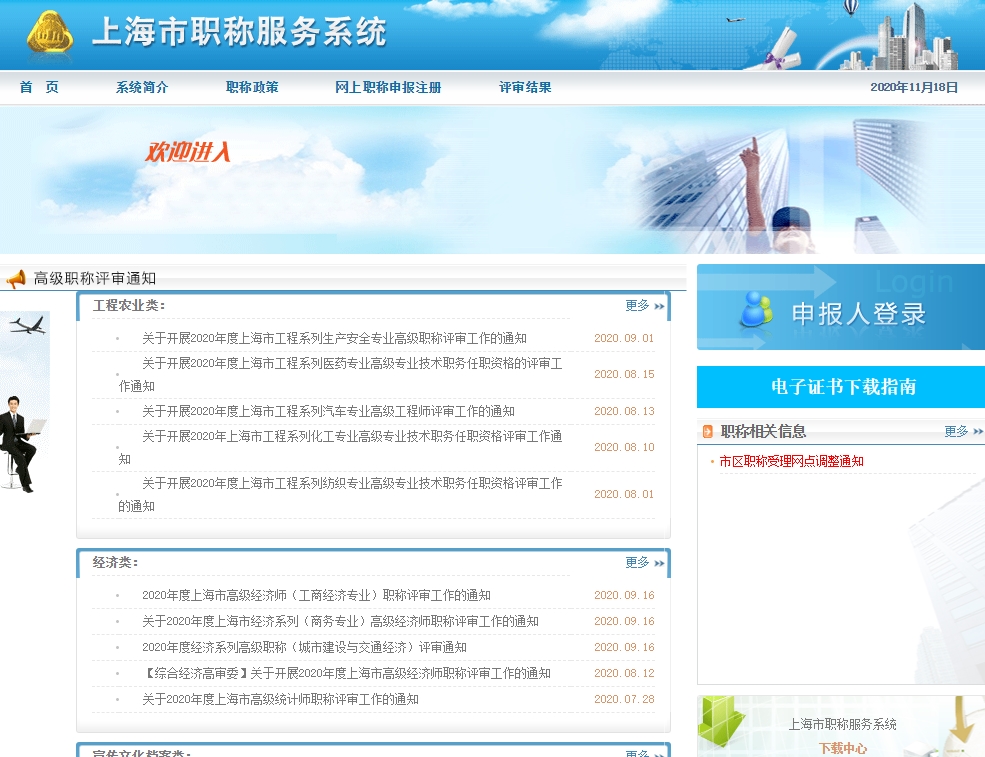Open the 电子证书下载指南 button

[x=841, y=387]
